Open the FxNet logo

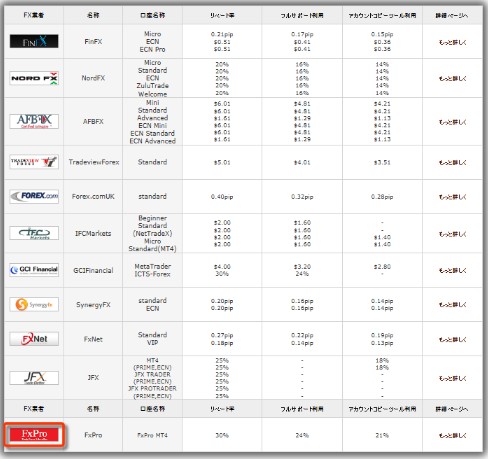coord(34,339)
